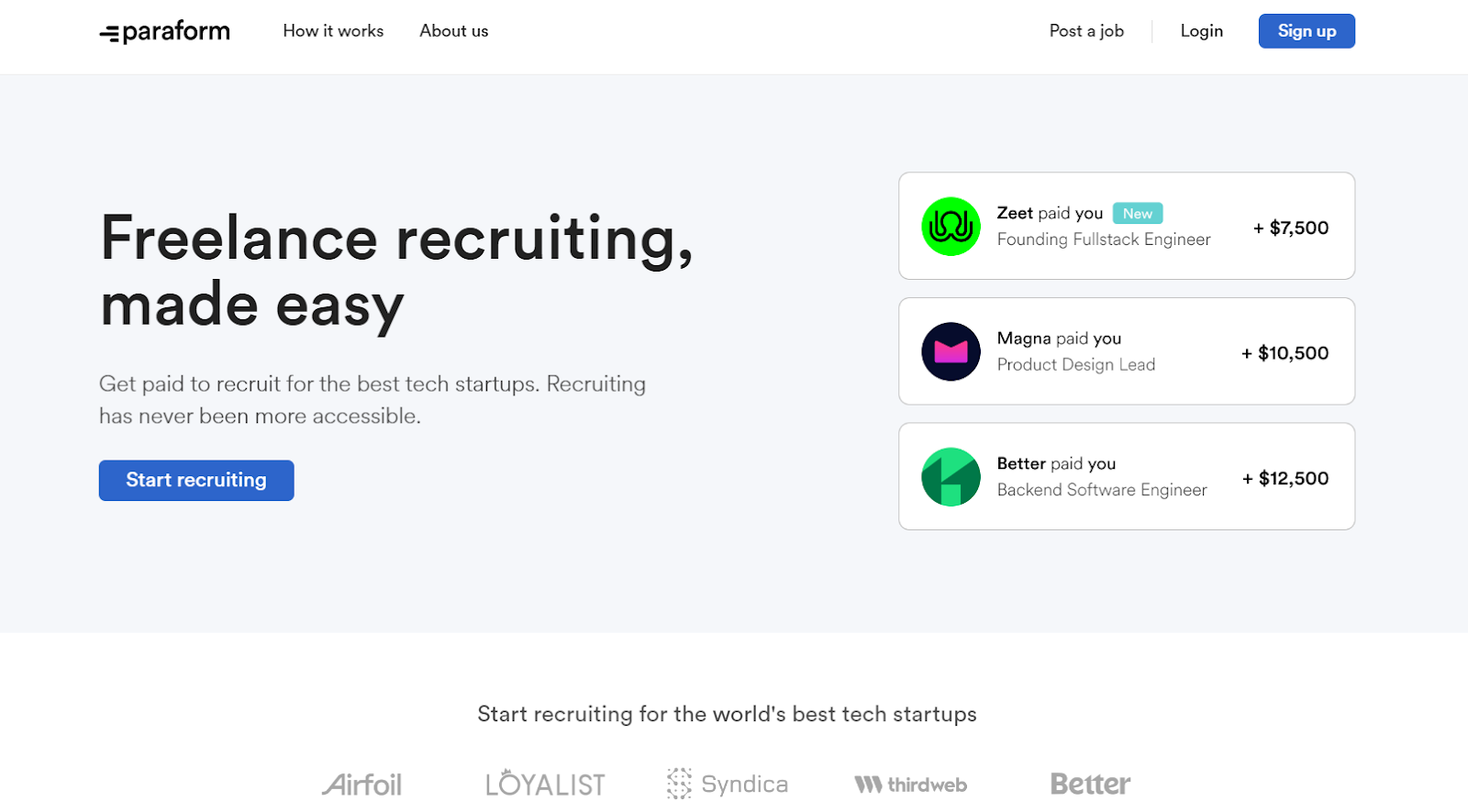Viewport: 1468px width, 812px height.
Task: Select the Zeet payment notification card
Action: click(1126, 226)
